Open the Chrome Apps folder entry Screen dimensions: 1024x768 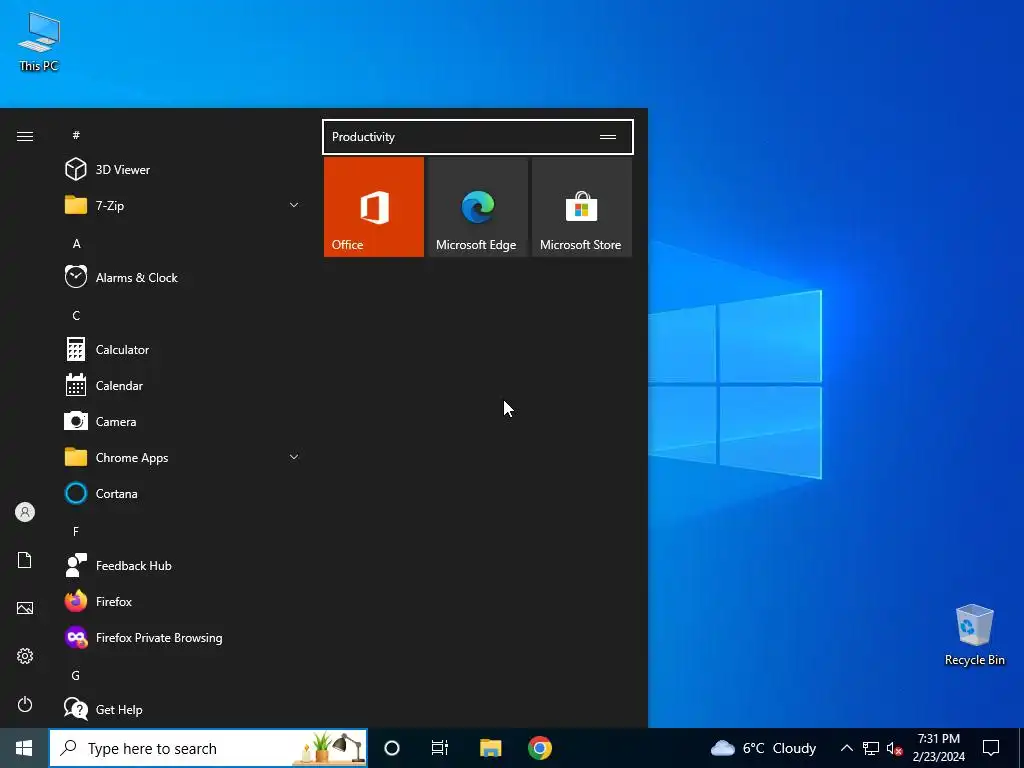coord(183,457)
